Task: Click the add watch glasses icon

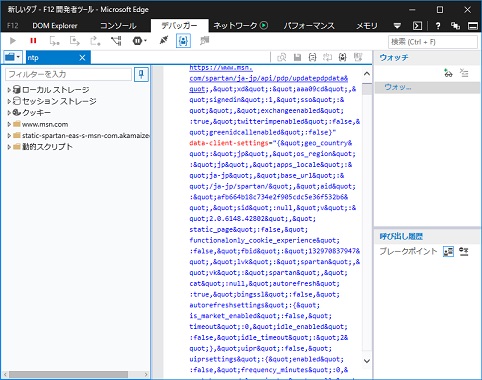Action: (x=448, y=73)
